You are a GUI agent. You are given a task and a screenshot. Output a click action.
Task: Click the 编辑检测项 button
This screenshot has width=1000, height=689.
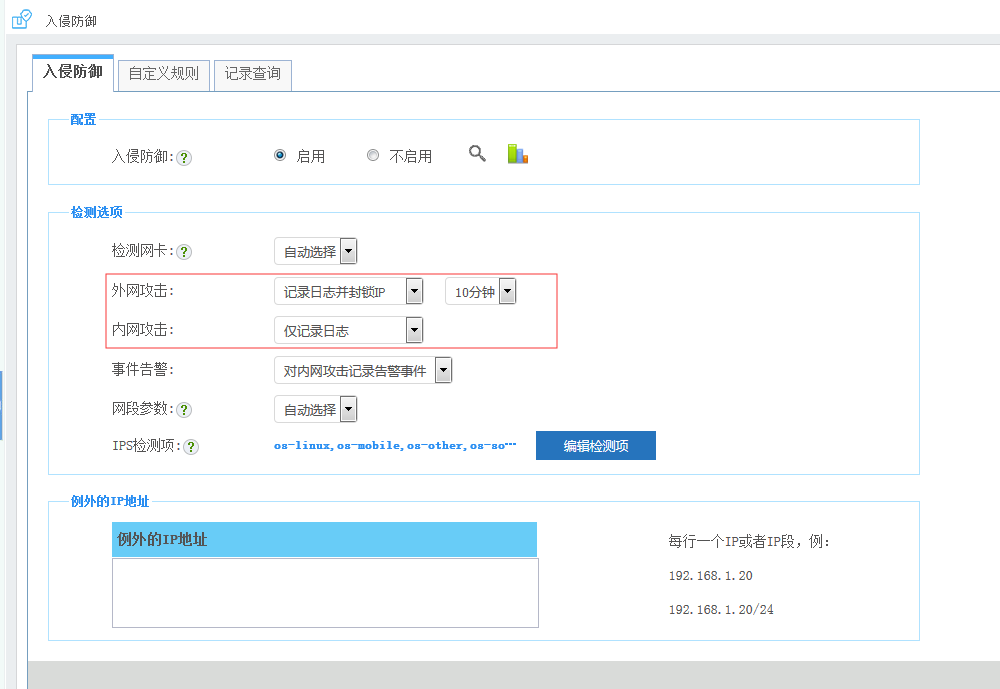click(x=595, y=446)
